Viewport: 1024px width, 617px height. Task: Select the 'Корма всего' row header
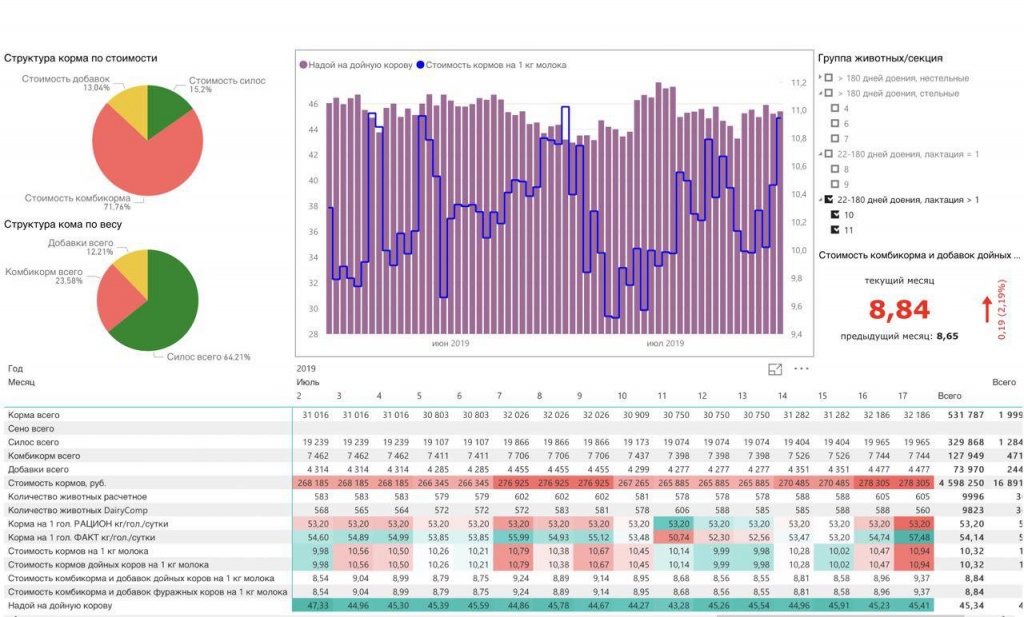[x=33, y=415]
